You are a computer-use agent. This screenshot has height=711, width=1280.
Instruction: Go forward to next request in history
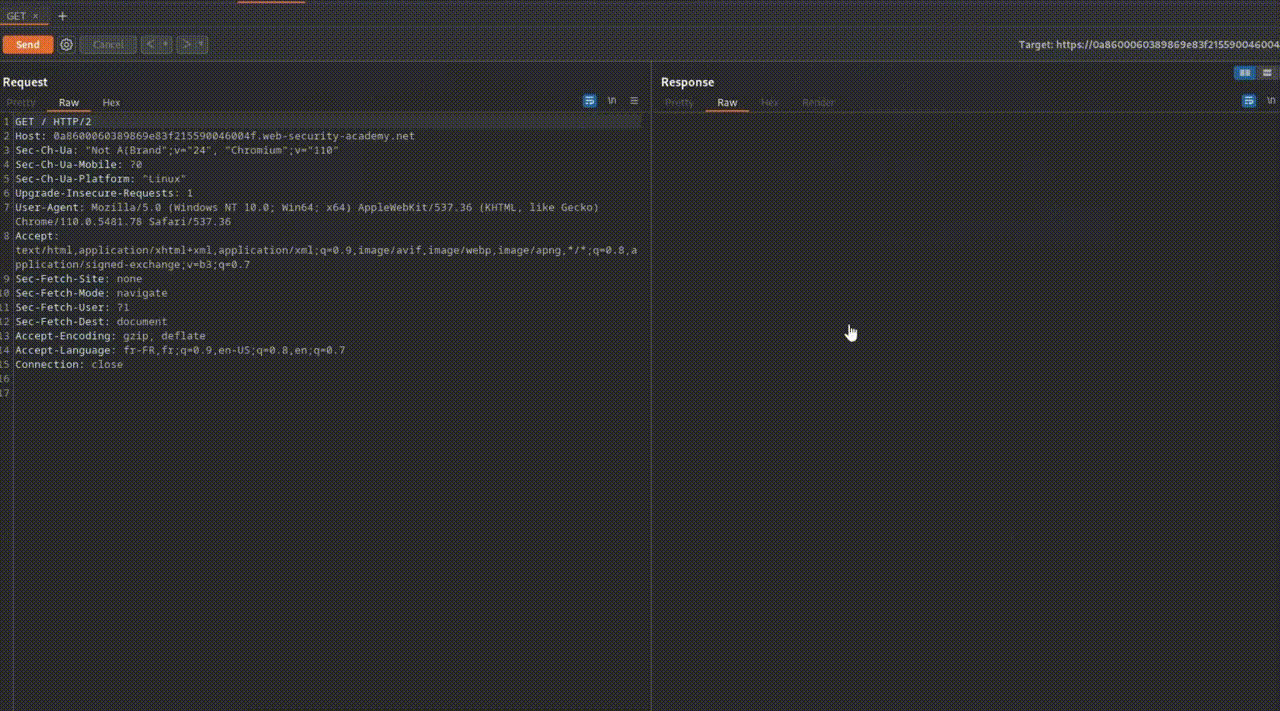click(x=185, y=44)
